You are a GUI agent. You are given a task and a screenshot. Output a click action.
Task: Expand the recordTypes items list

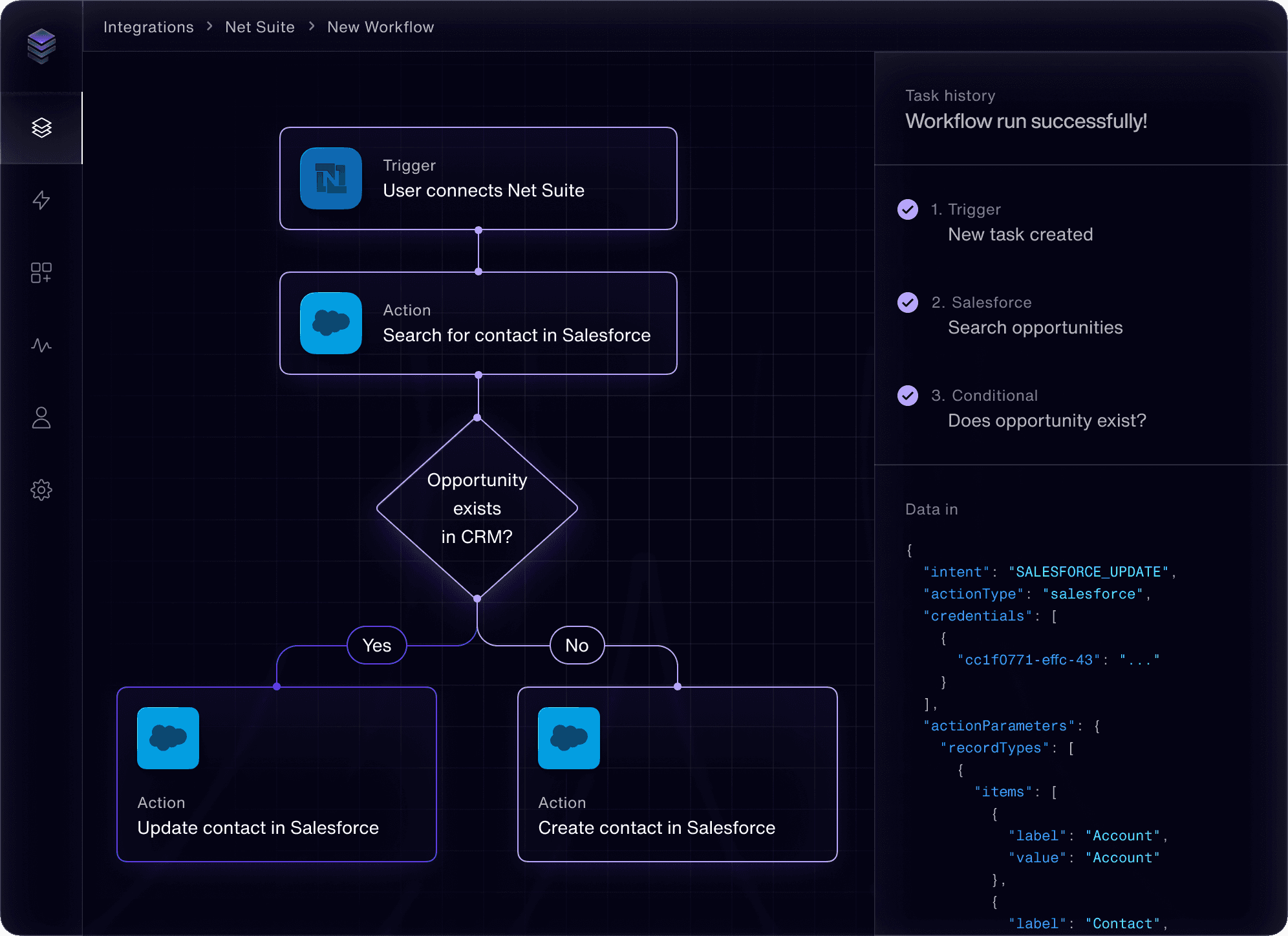point(994,747)
